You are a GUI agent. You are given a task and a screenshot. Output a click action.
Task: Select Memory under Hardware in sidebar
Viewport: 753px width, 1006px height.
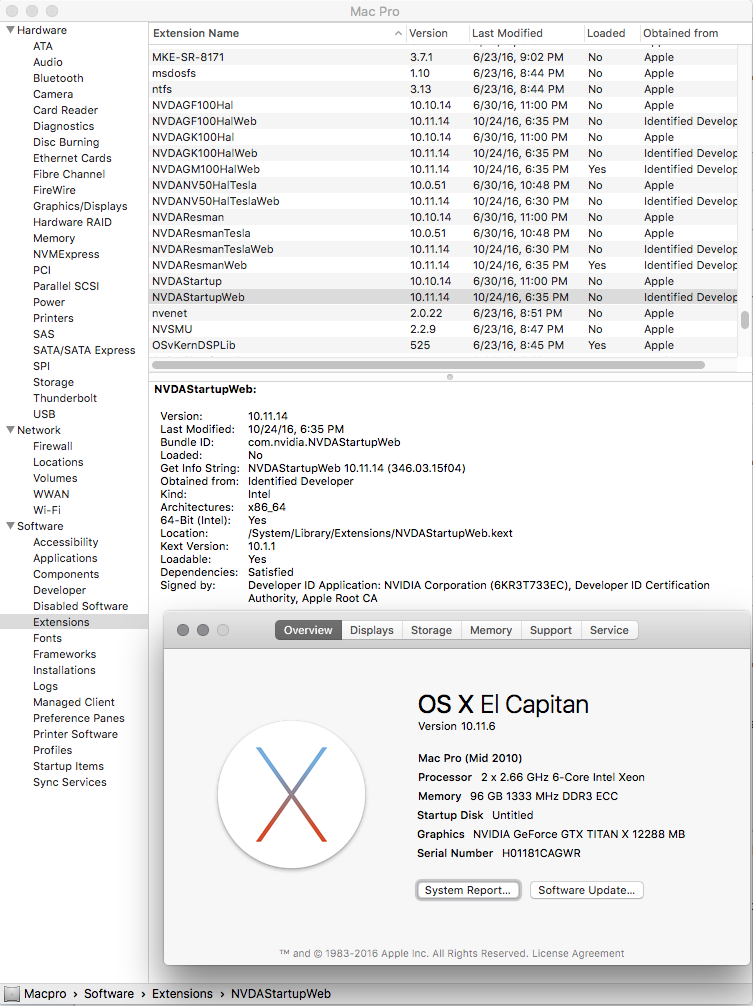pos(54,238)
